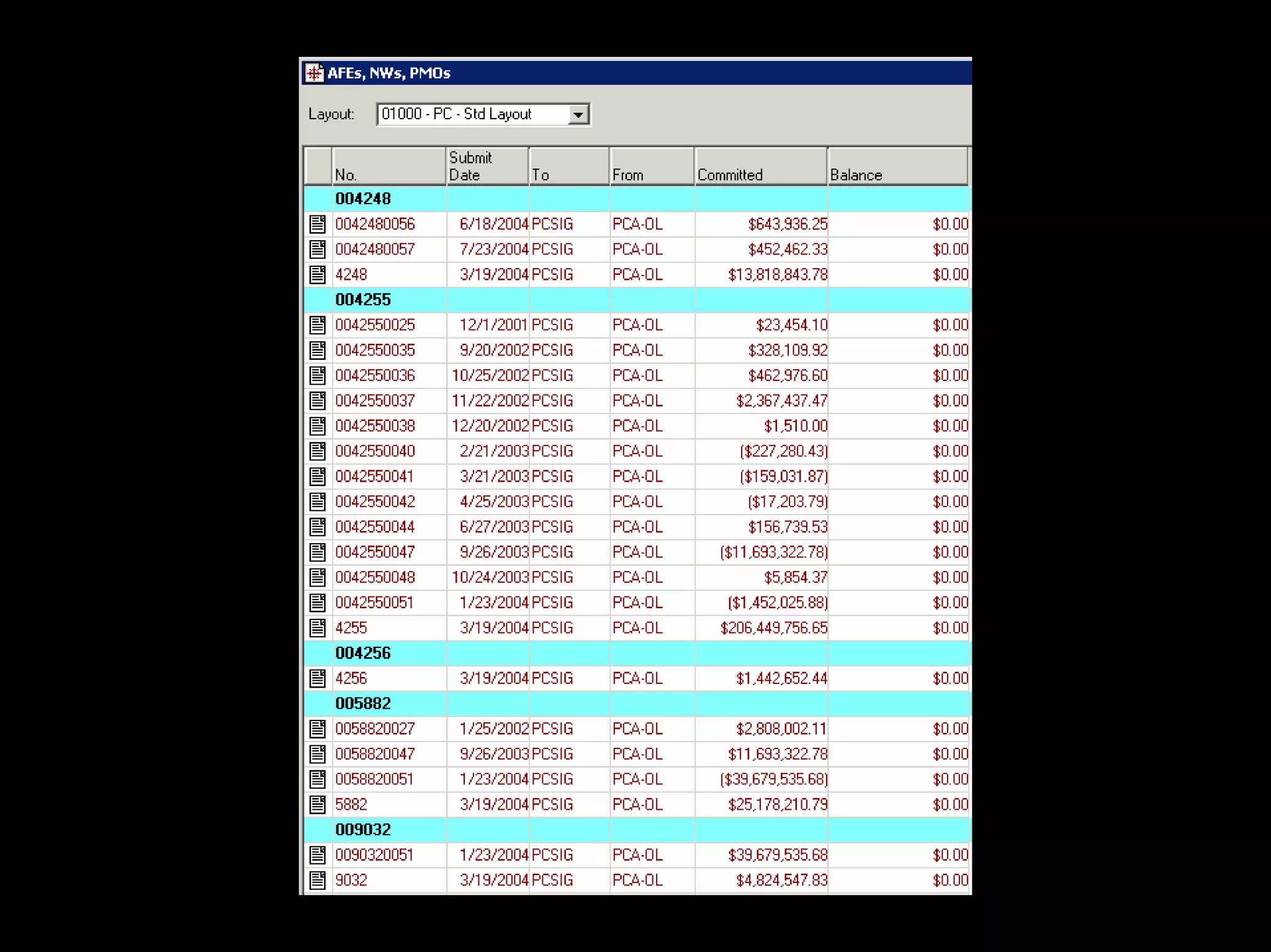
Task: Click document icon beside record 4256
Action: click(317, 678)
